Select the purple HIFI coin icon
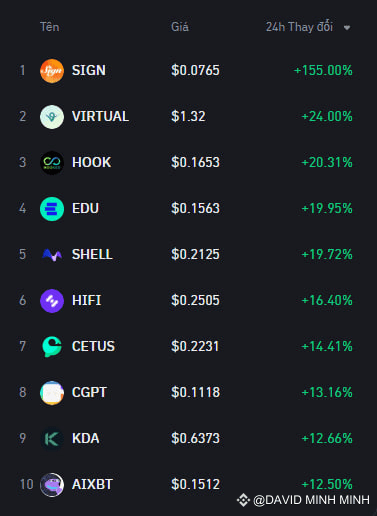This screenshot has width=377, height=516. [x=52, y=301]
